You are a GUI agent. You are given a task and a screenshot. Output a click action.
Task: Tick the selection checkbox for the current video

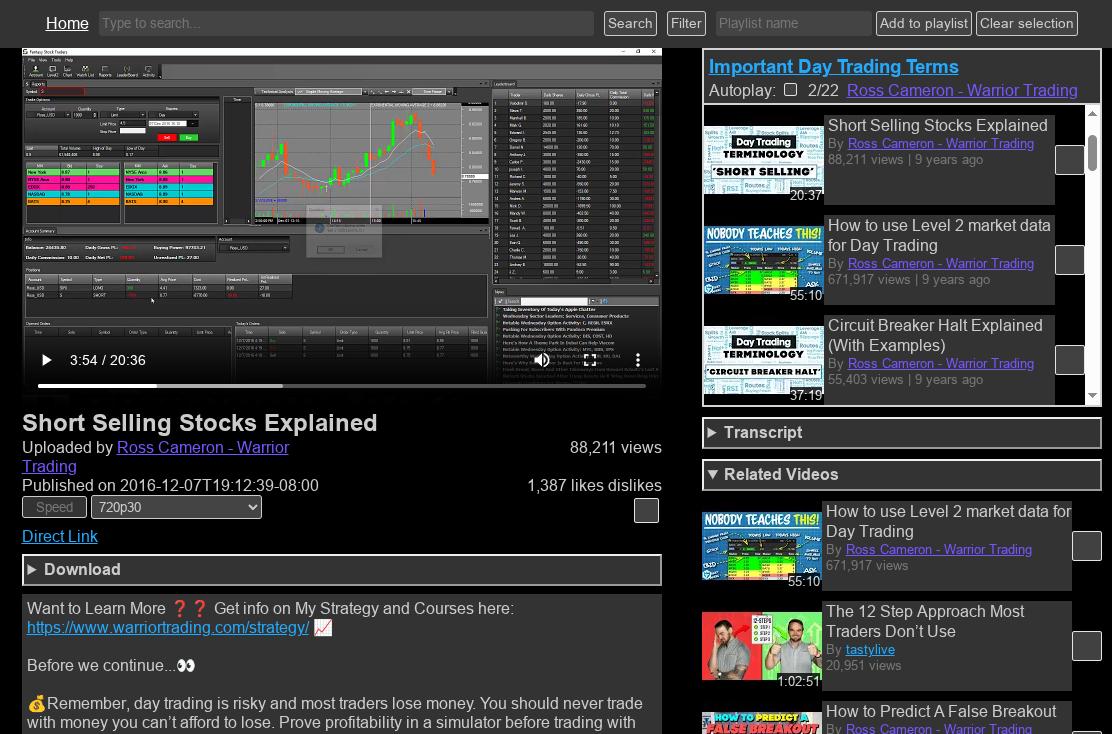click(646, 511)
